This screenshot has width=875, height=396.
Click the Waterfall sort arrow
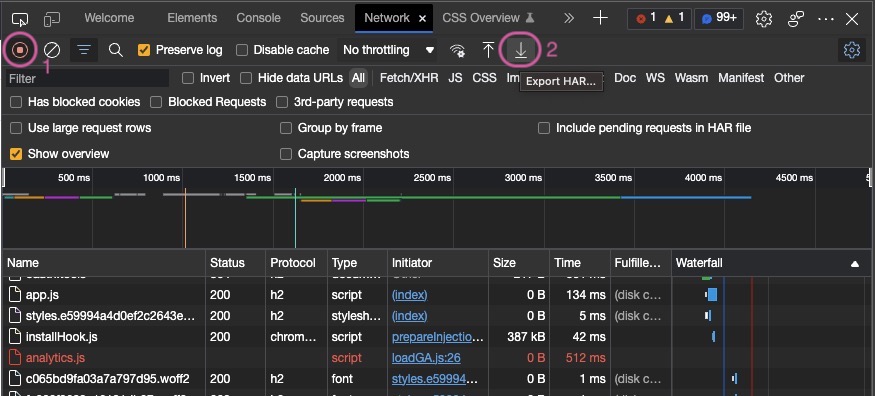click(855, 263)
